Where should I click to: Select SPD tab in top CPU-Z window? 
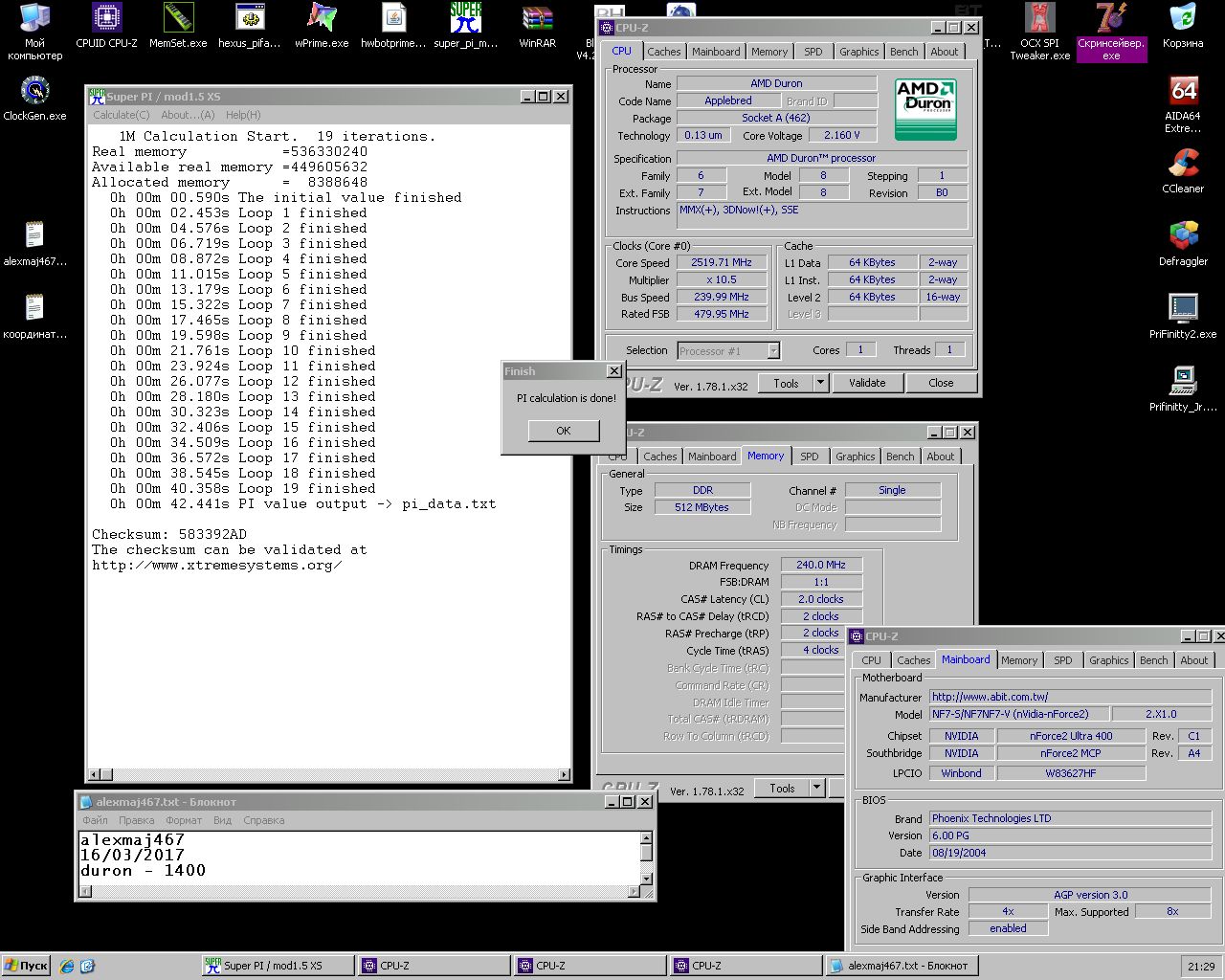[x=813, y=52]
